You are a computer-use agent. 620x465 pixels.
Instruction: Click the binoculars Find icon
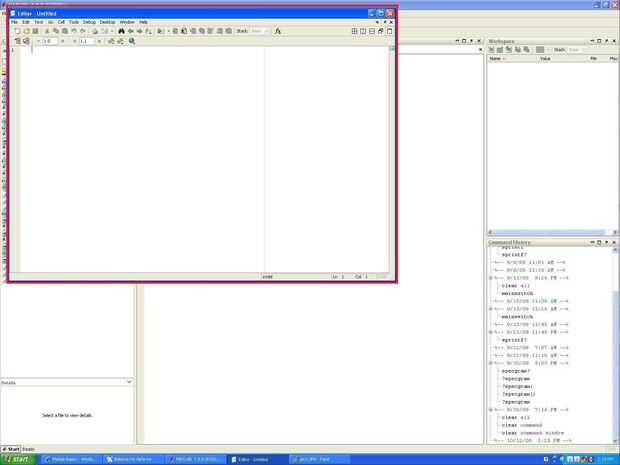[x=121, y=31]
